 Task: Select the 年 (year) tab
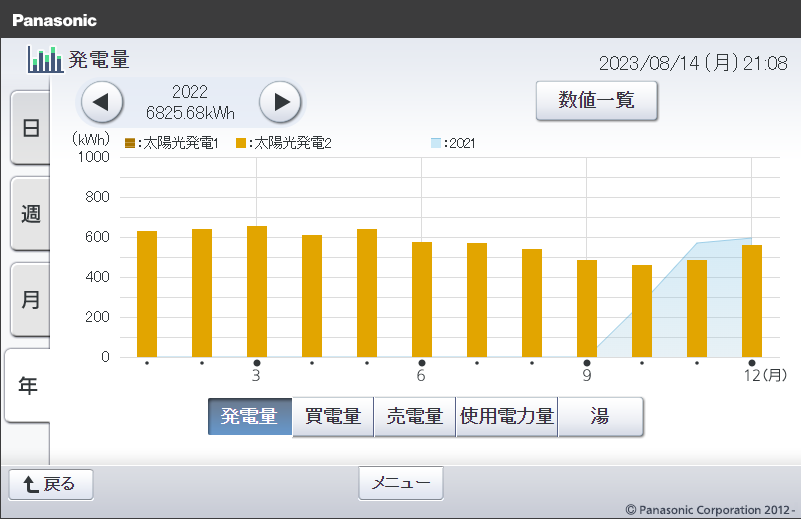pyautogui.click(x=28, y=385)
